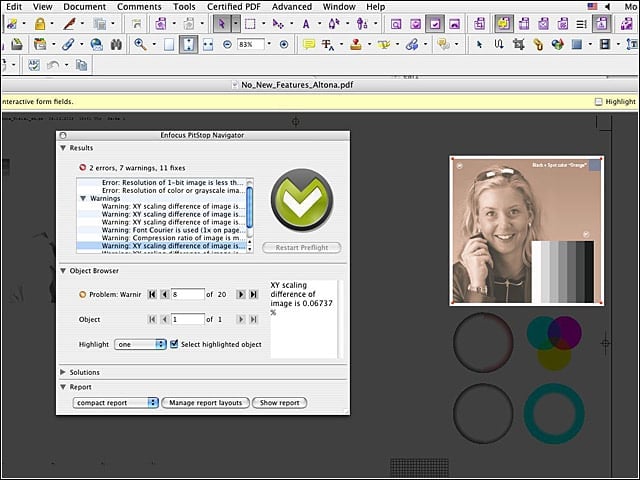Screen dimensions: 640x480
Task: Open the Document menu
Action: click(84, 7)
